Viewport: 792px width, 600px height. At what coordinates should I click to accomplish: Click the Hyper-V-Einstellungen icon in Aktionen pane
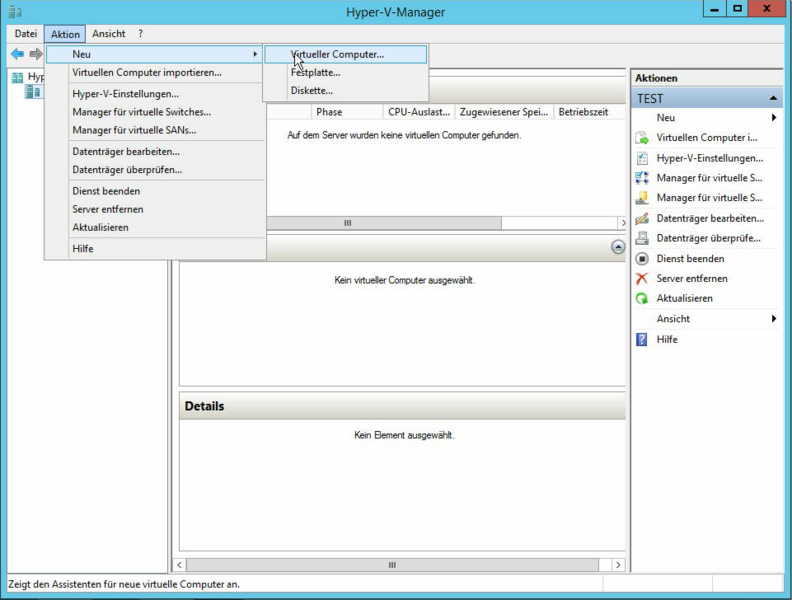click(x=642, y=158)
